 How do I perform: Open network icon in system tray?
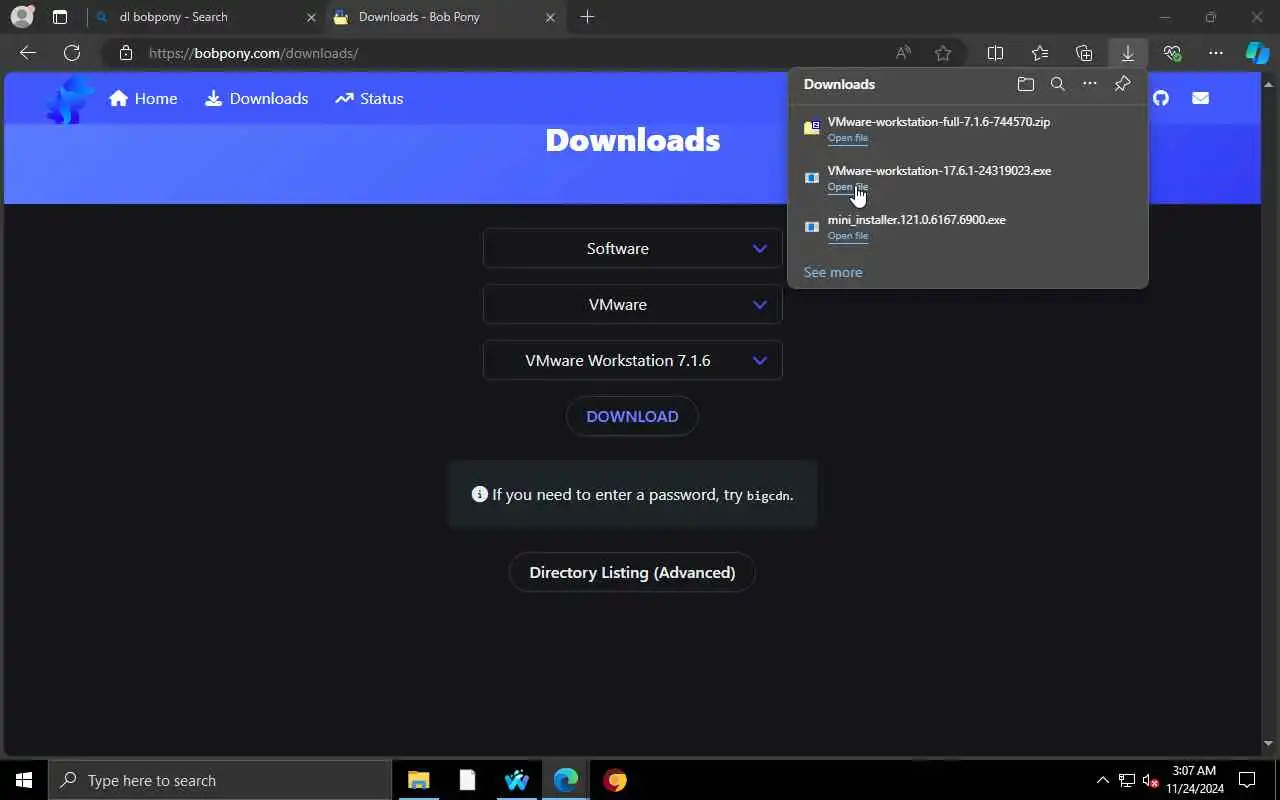pyautogui.click(x=1126, y=780)
